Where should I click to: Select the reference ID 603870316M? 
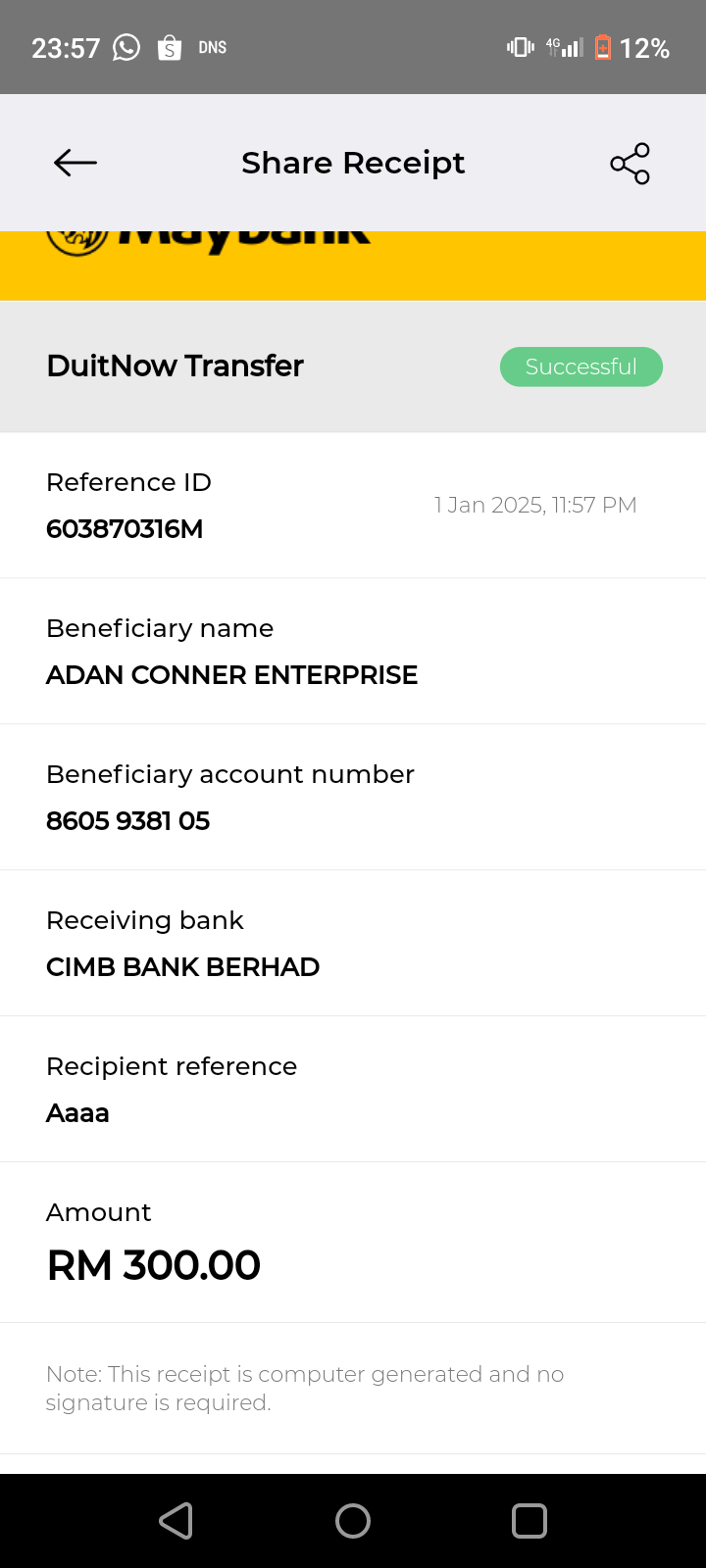(125, 529)
